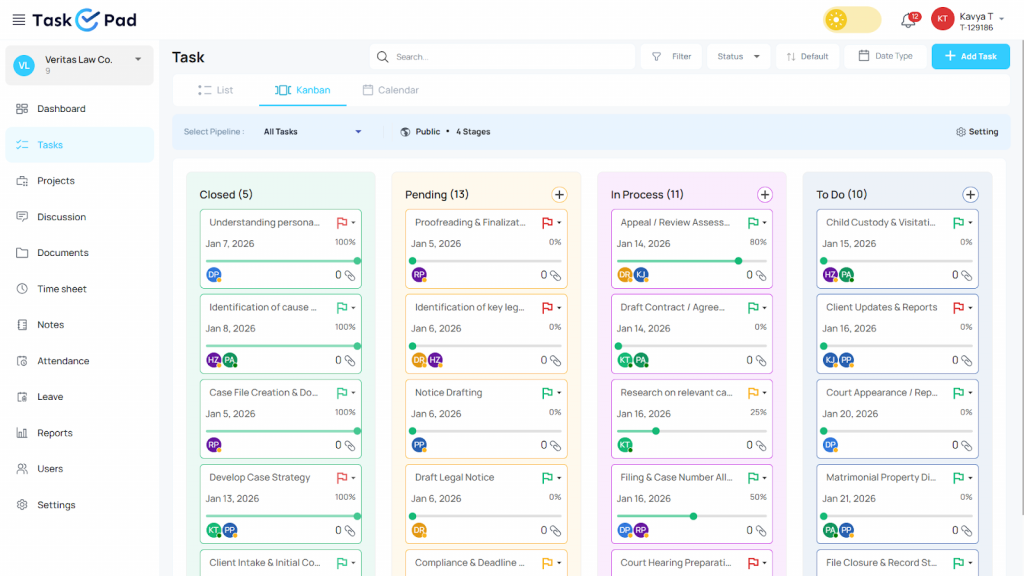This screenshot has height=576, width=1024.
Task: Click the hamburger menu icon
Action: coord(19,20)
